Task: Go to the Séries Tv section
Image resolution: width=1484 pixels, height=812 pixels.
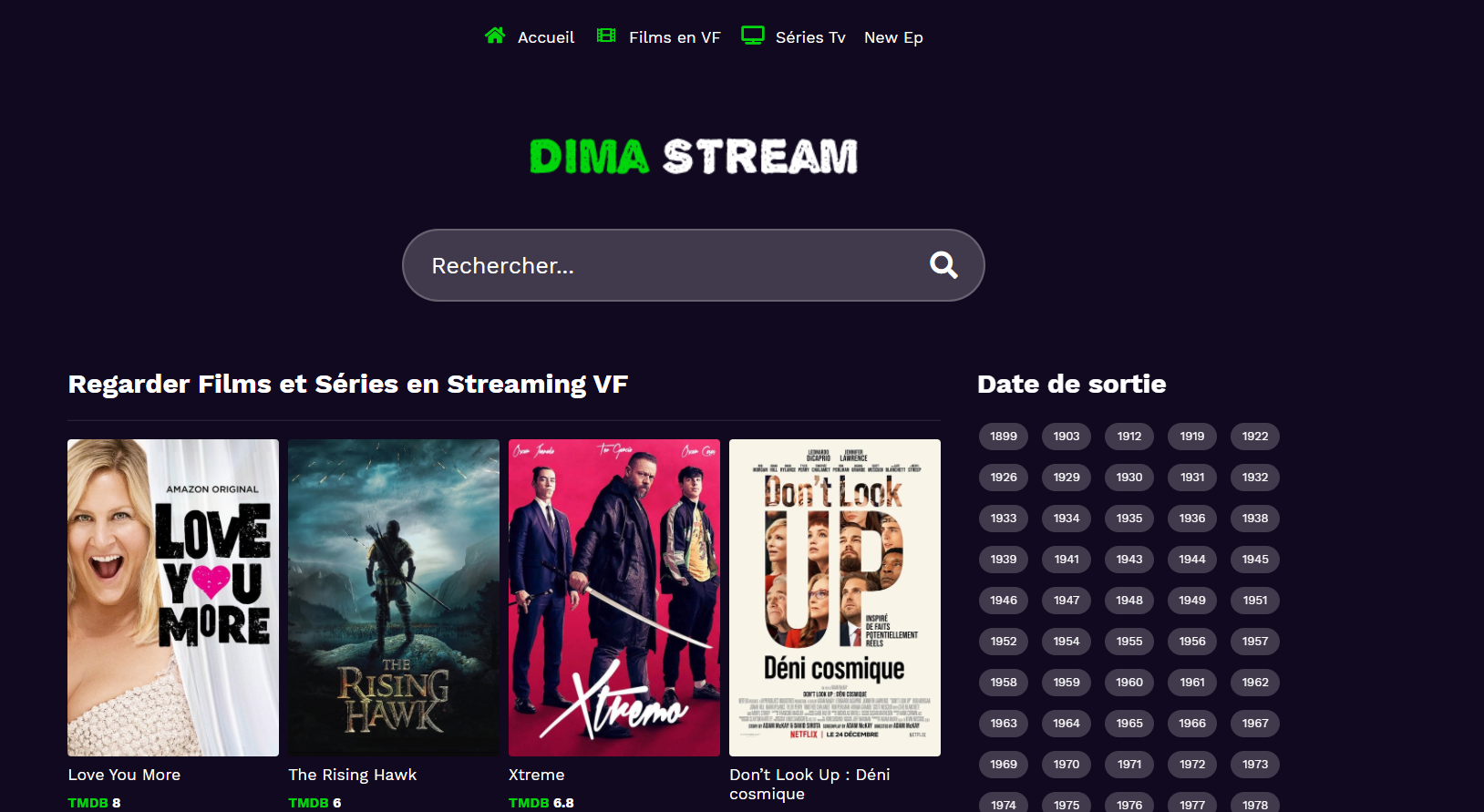Action: pyautogui.click(x=810, y=37)
